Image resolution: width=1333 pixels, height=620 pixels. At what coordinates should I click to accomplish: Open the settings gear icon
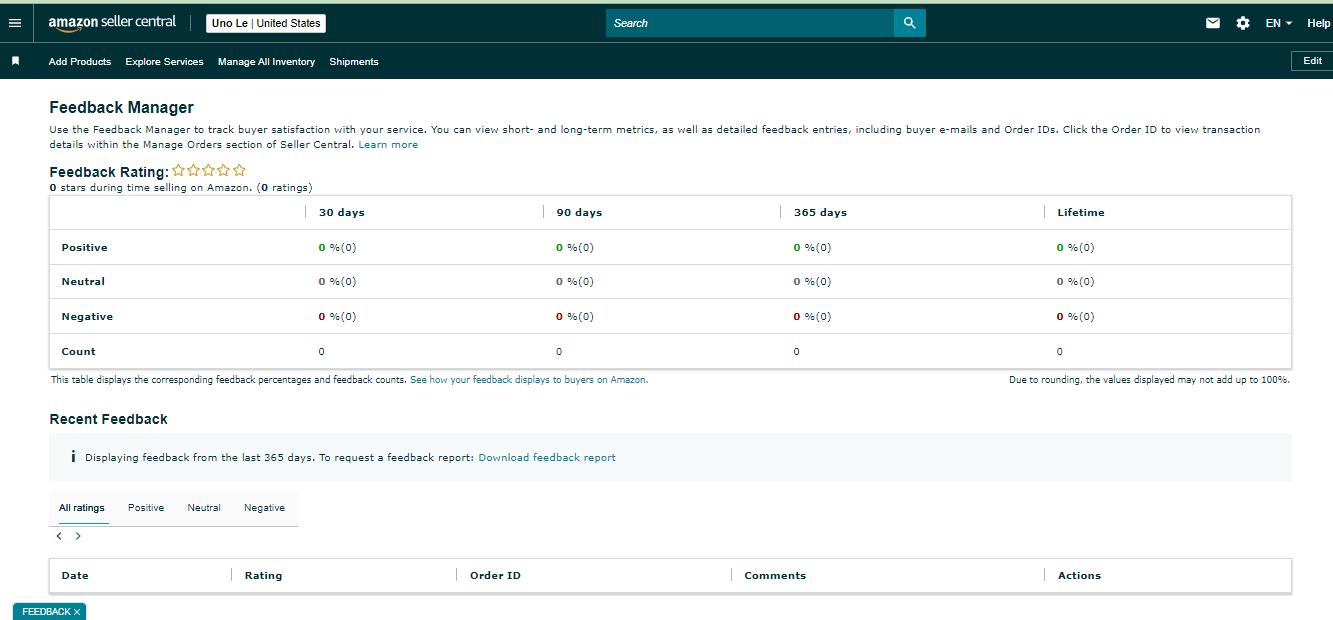point(1243,23)
